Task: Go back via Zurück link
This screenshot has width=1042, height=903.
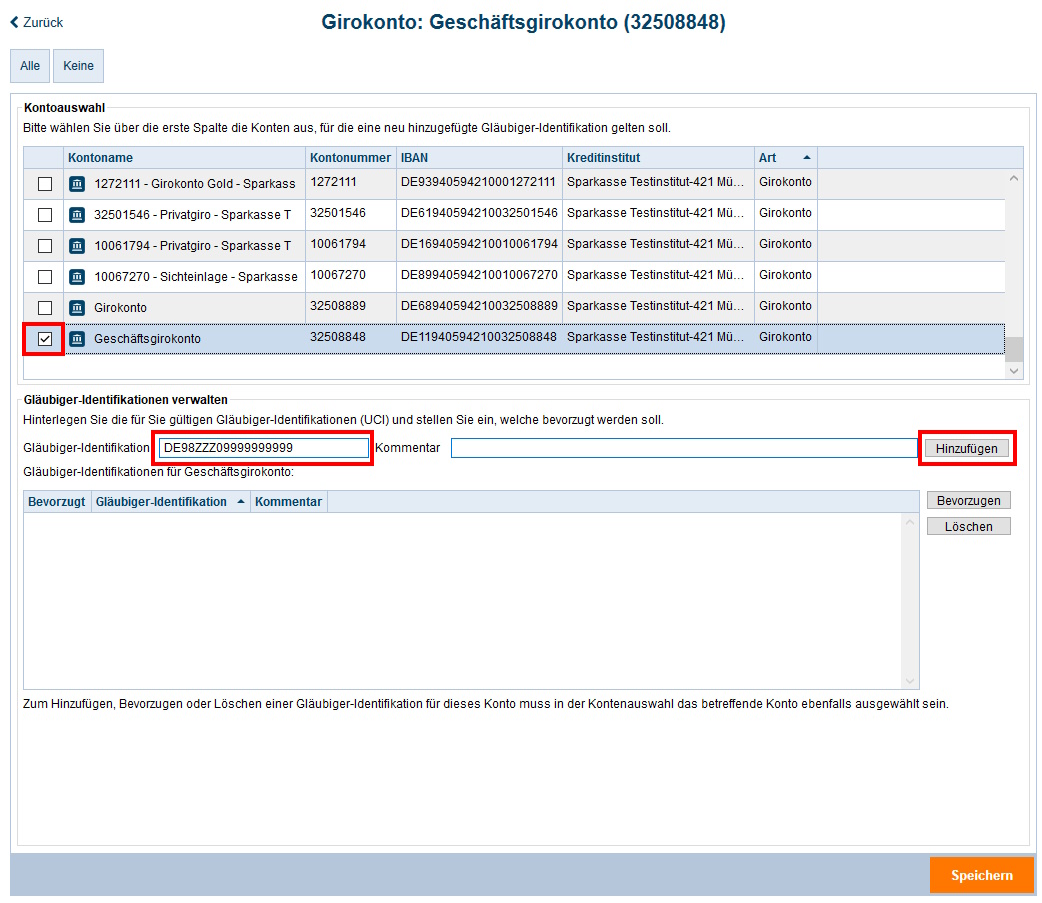Action: click(37, 22)
